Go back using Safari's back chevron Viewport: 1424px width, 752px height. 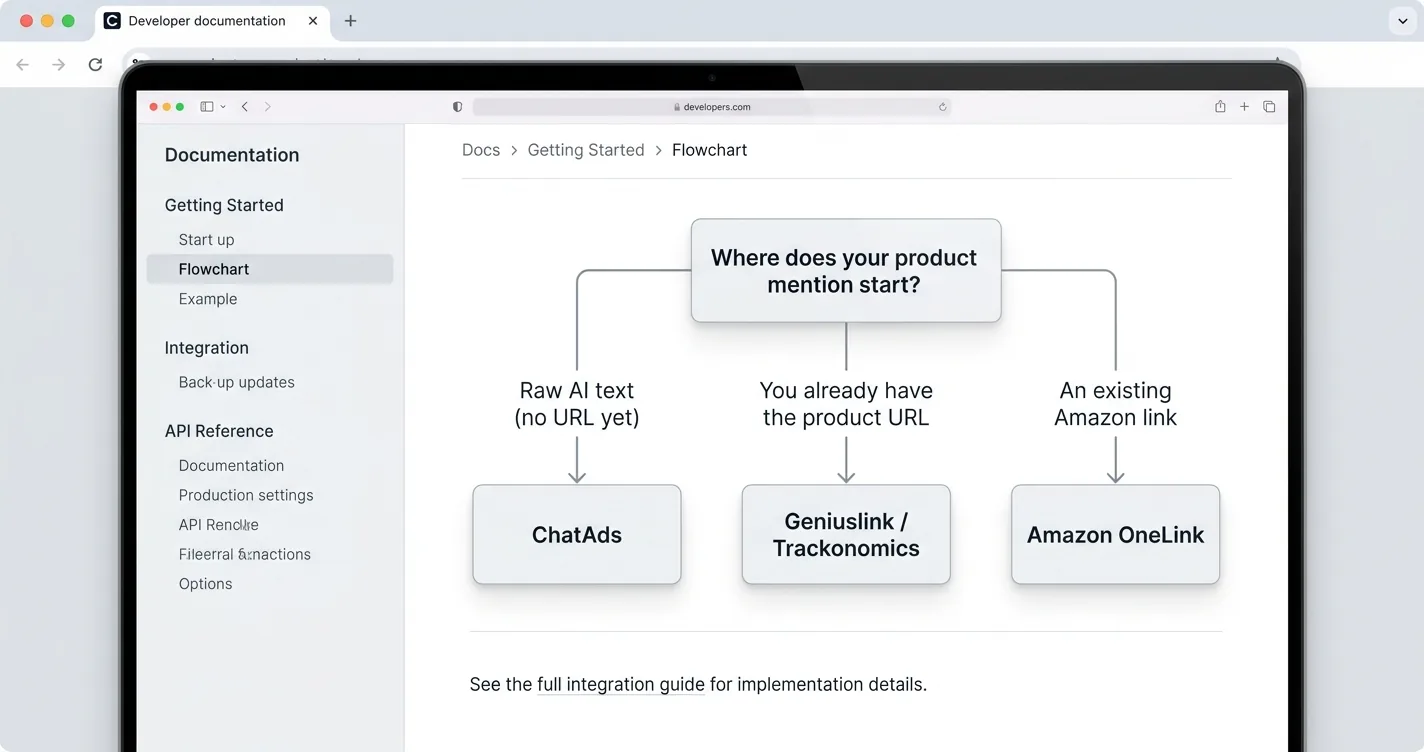tap(245, 107)
